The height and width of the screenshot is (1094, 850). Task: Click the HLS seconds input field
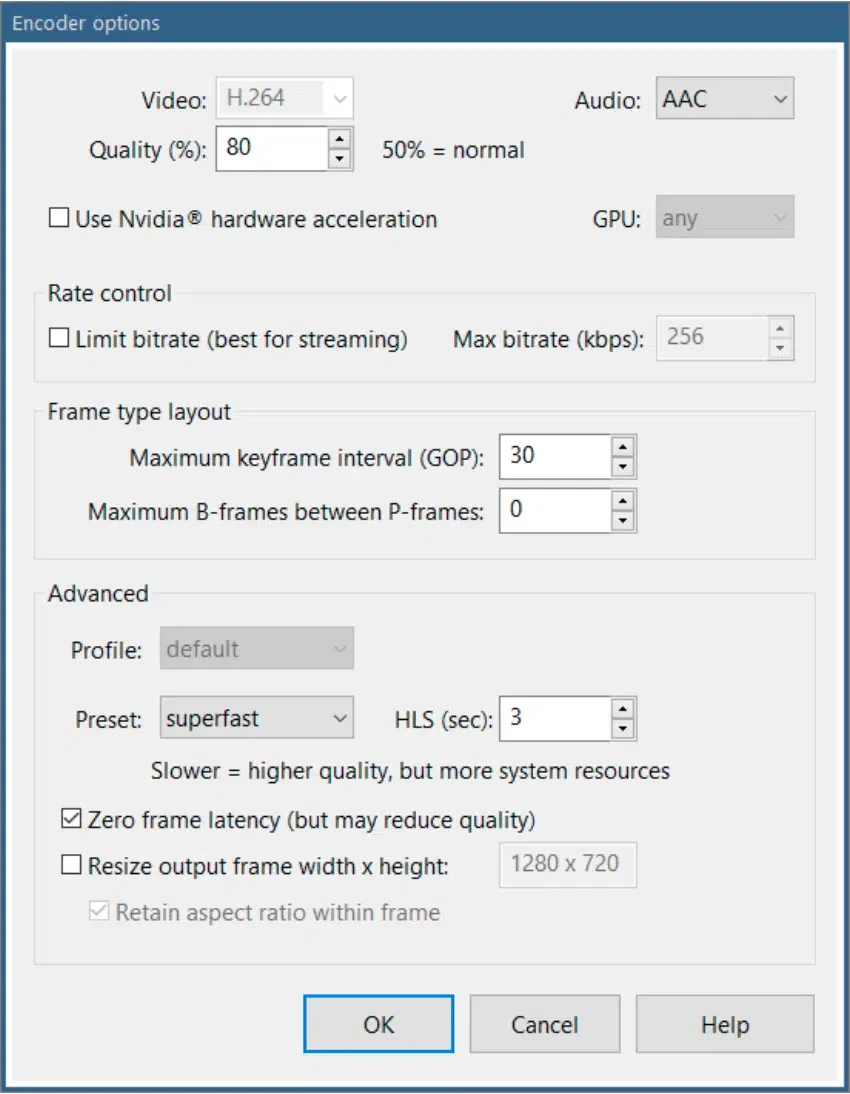[555, 718]
